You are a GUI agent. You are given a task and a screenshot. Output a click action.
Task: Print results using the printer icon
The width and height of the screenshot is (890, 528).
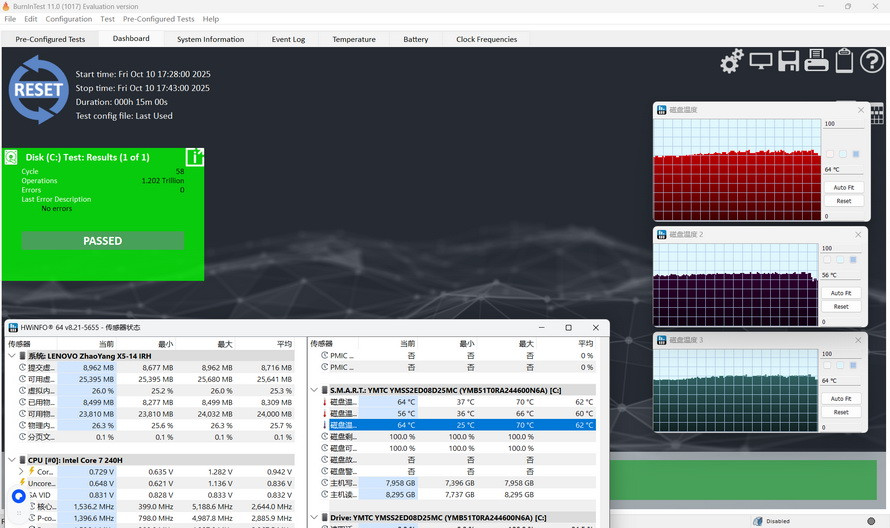coord(816,61)
